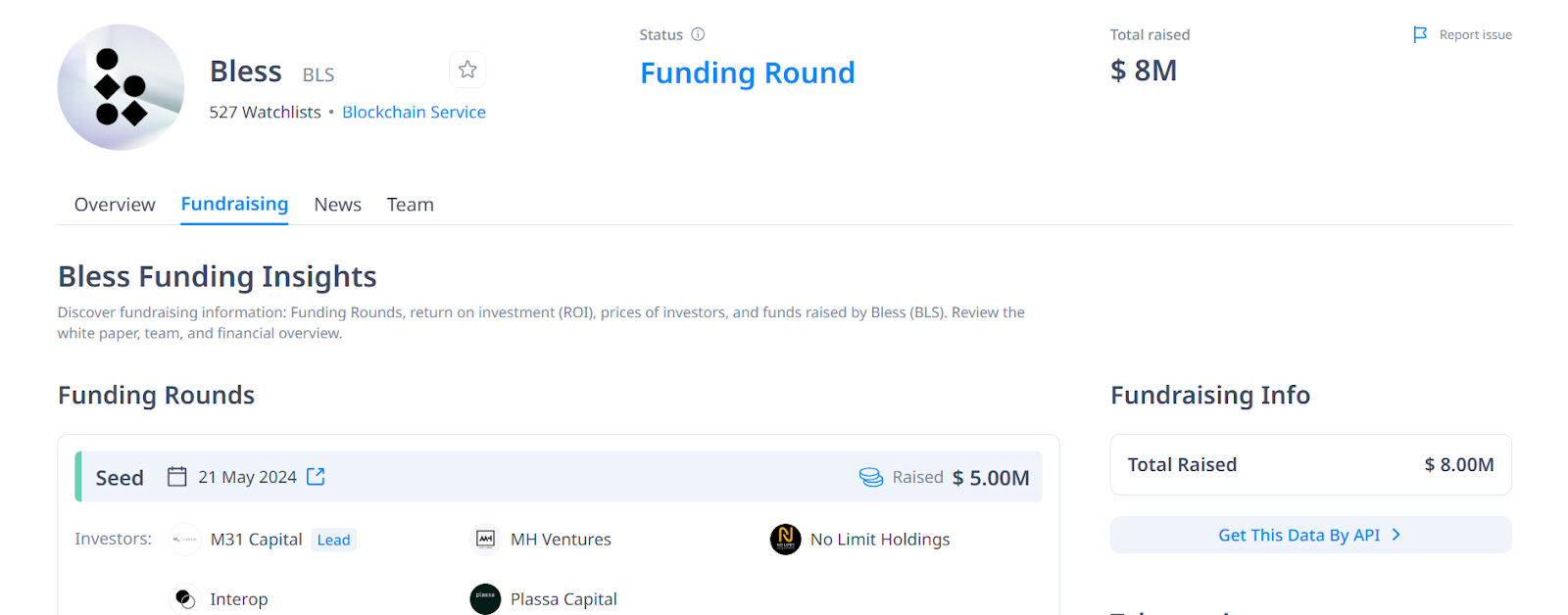The image size is (1568, 615).
Task: Click the M31 Capital logo icon
Action: pyautogui.click(x=185, y=540)
